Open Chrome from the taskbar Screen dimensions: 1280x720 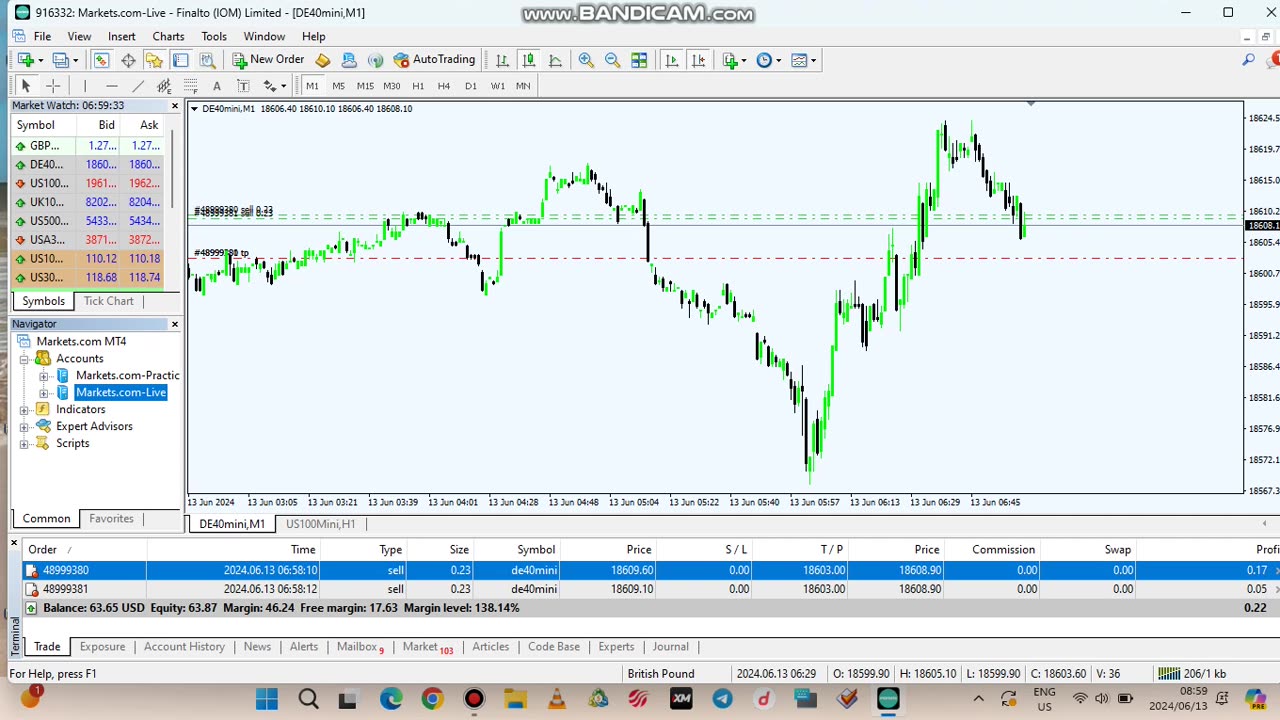[x=432, y=699]
